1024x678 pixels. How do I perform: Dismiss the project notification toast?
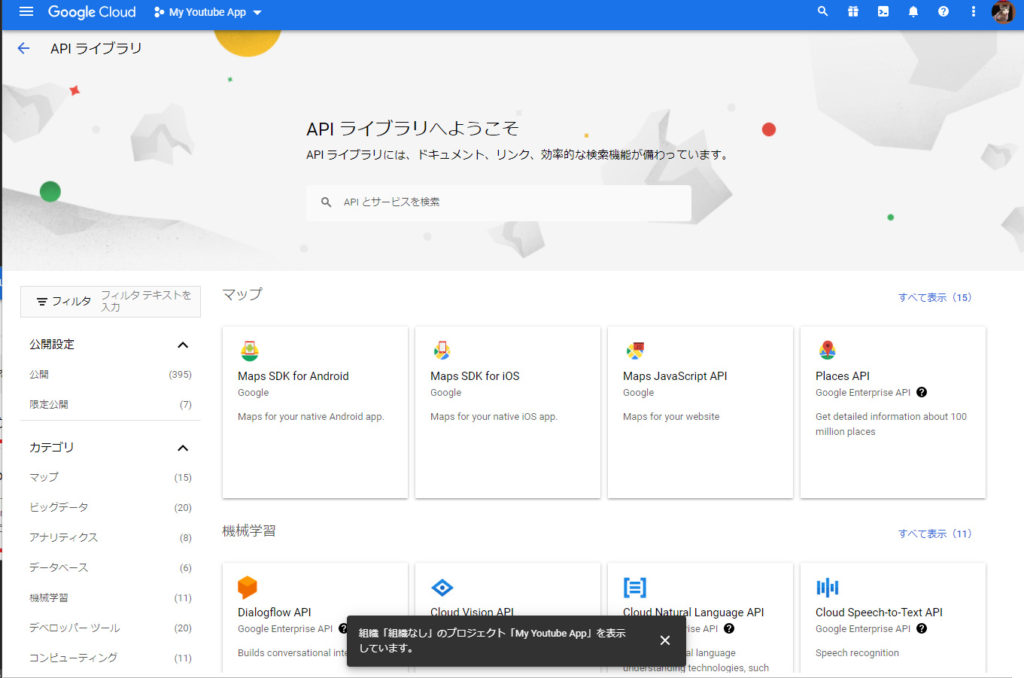pyautogui.click(x=665, y=640)
